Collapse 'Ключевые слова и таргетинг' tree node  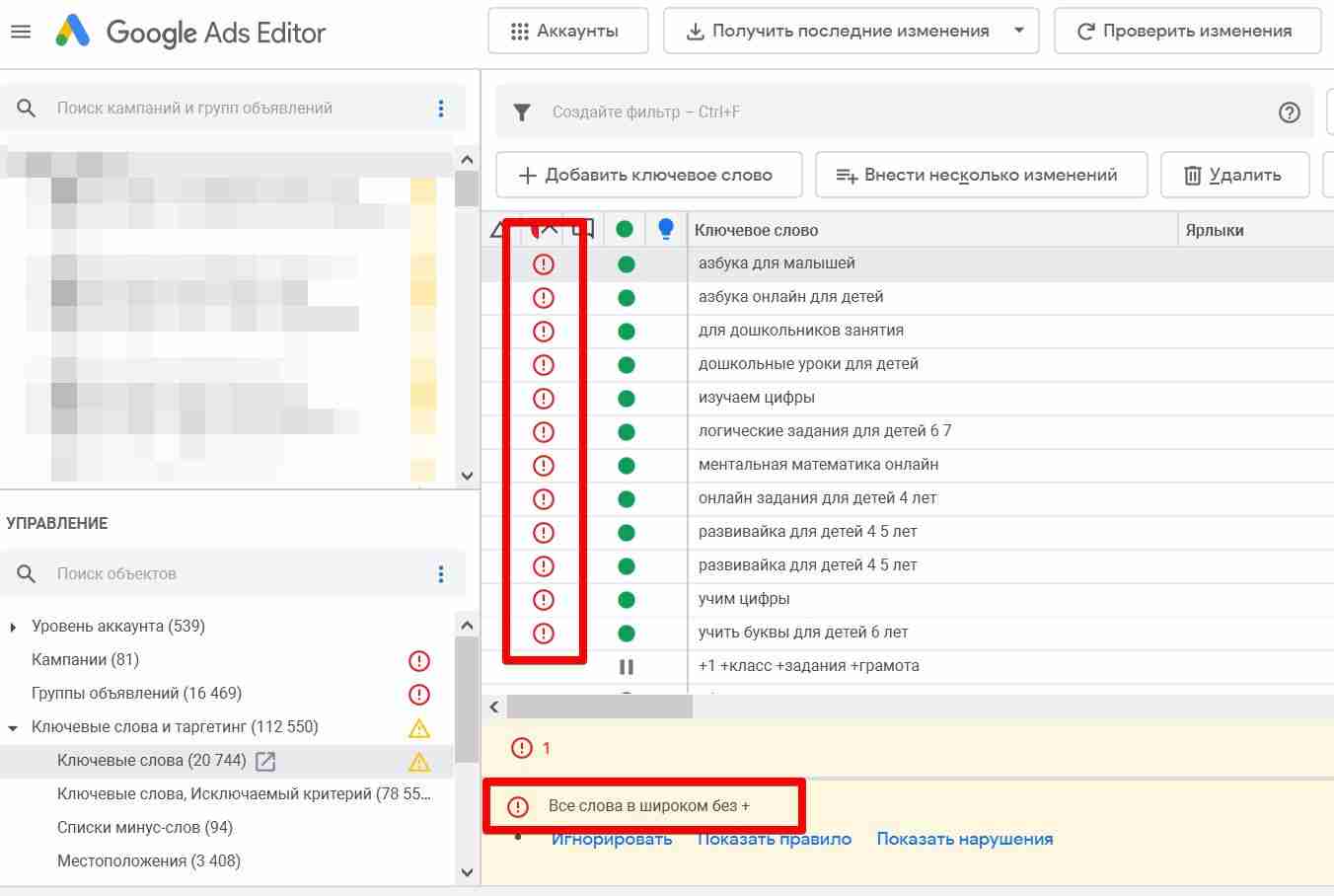(13, 728)
